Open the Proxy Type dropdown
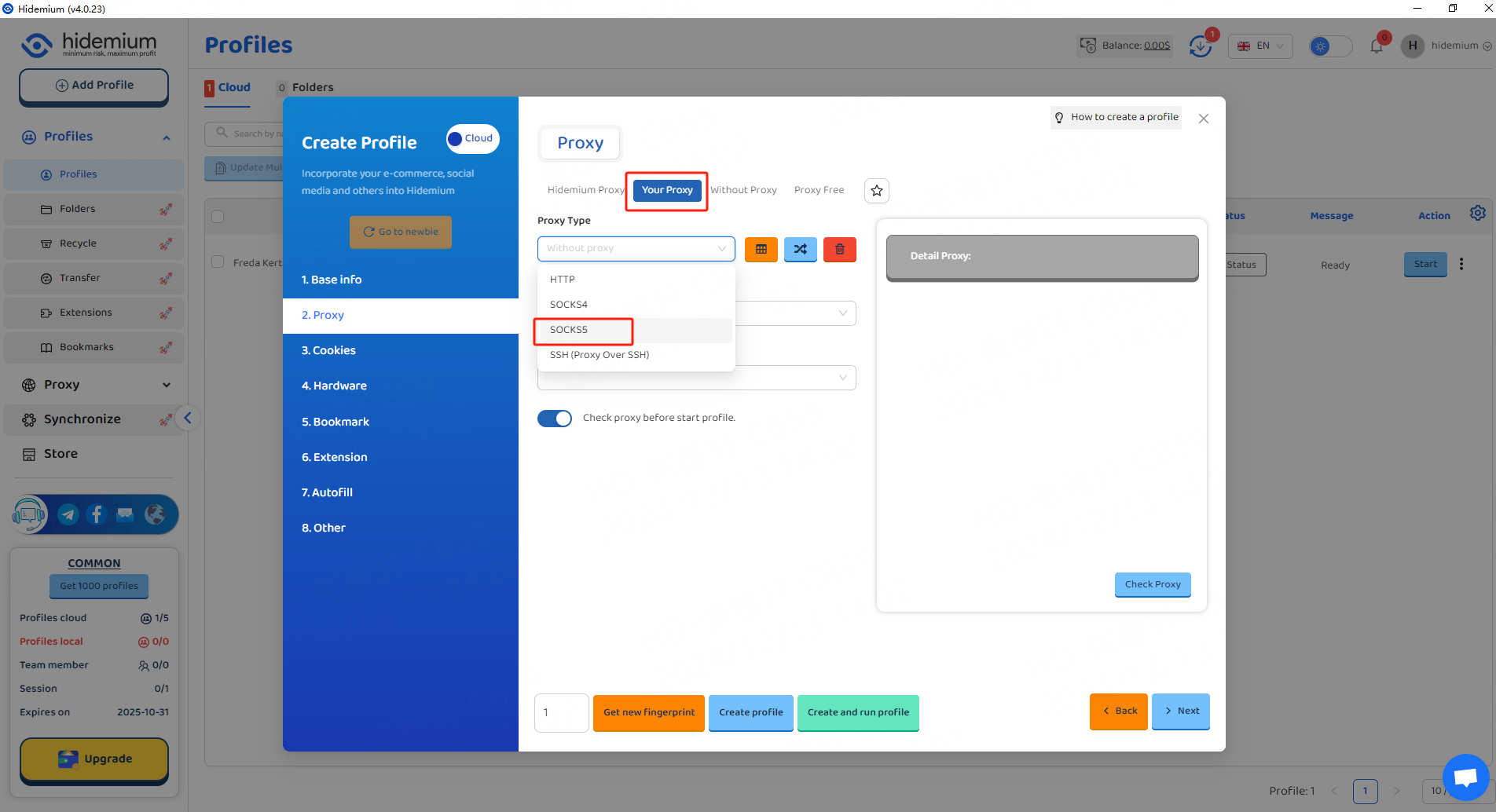The height and width of the screenshot is (812, 1496). coord(636,249)
